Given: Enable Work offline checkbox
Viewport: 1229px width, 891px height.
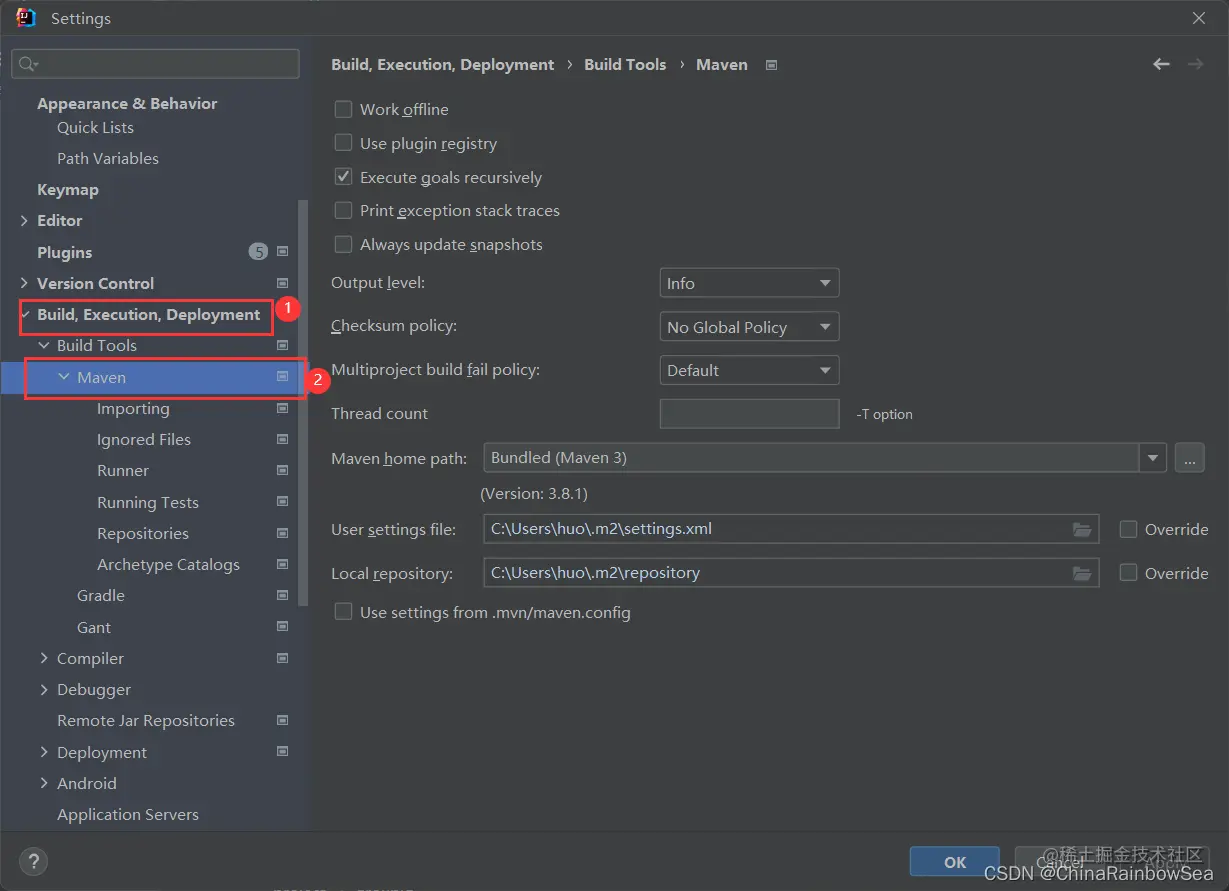Looking at the screenshot, I should click(343, 109).
